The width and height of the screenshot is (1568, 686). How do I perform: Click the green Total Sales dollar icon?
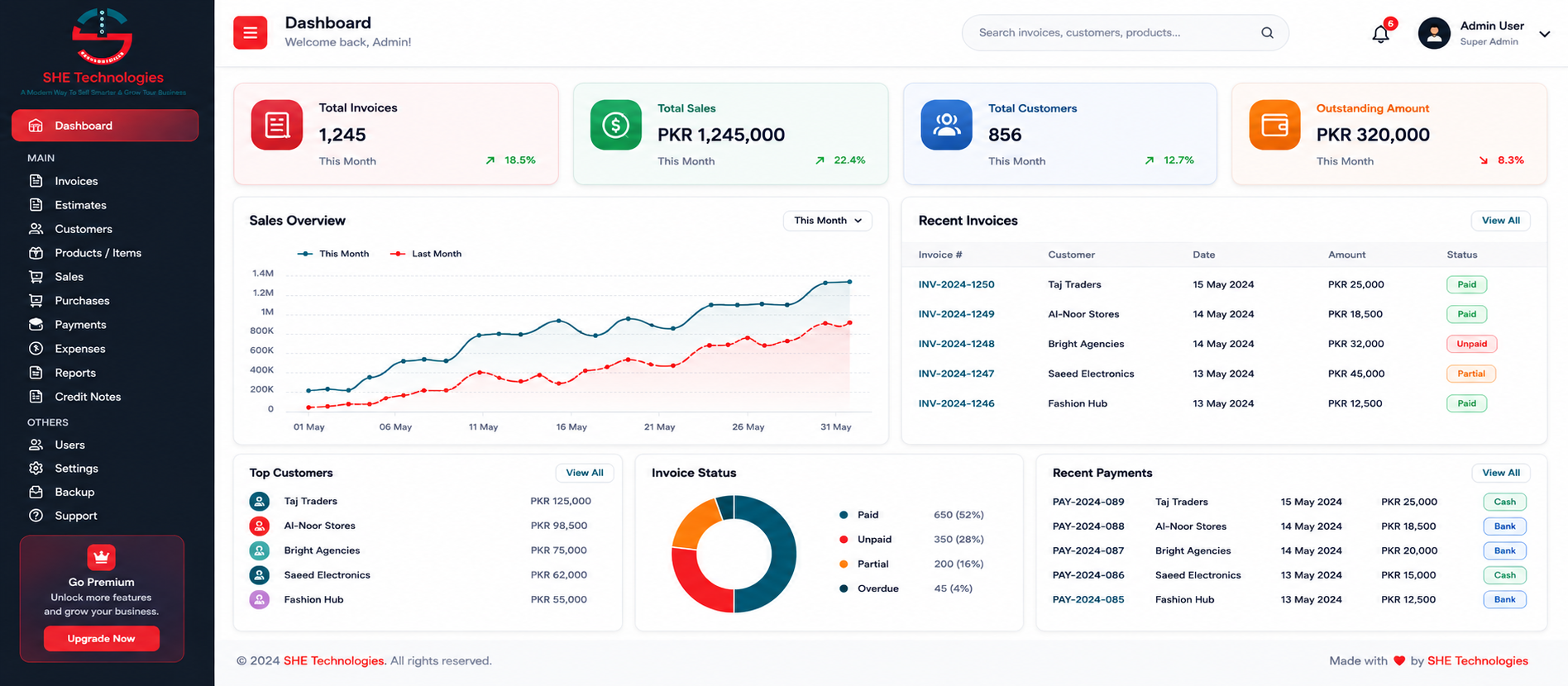pos(616,125)
